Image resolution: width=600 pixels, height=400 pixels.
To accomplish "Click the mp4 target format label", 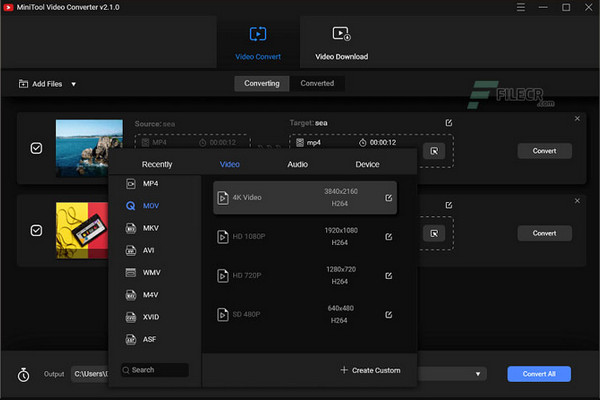I will coord(313,143).
